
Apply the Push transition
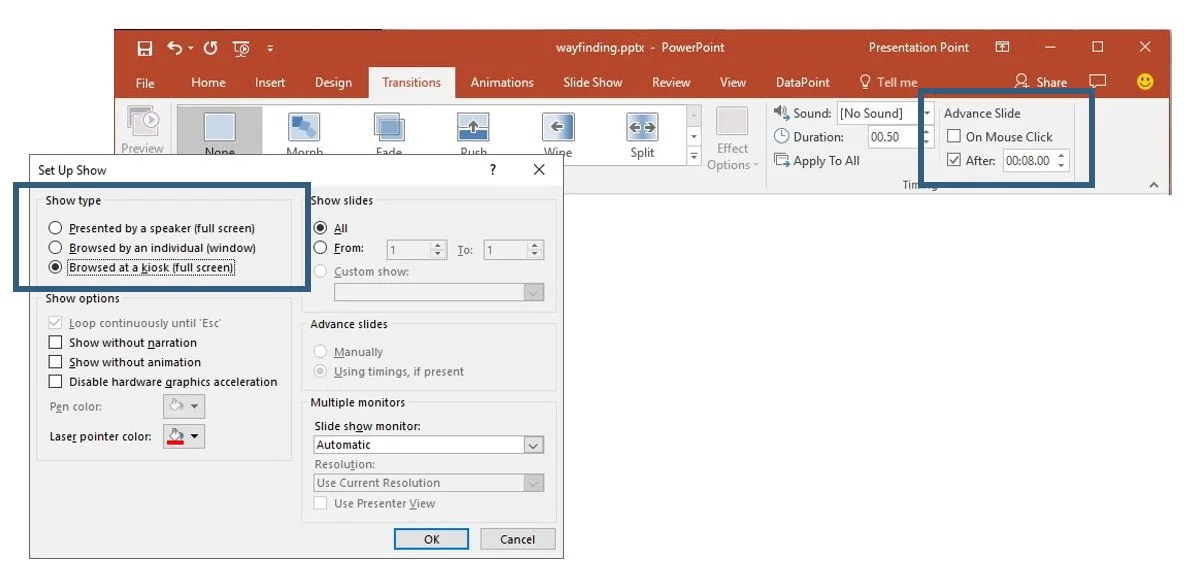474,128
